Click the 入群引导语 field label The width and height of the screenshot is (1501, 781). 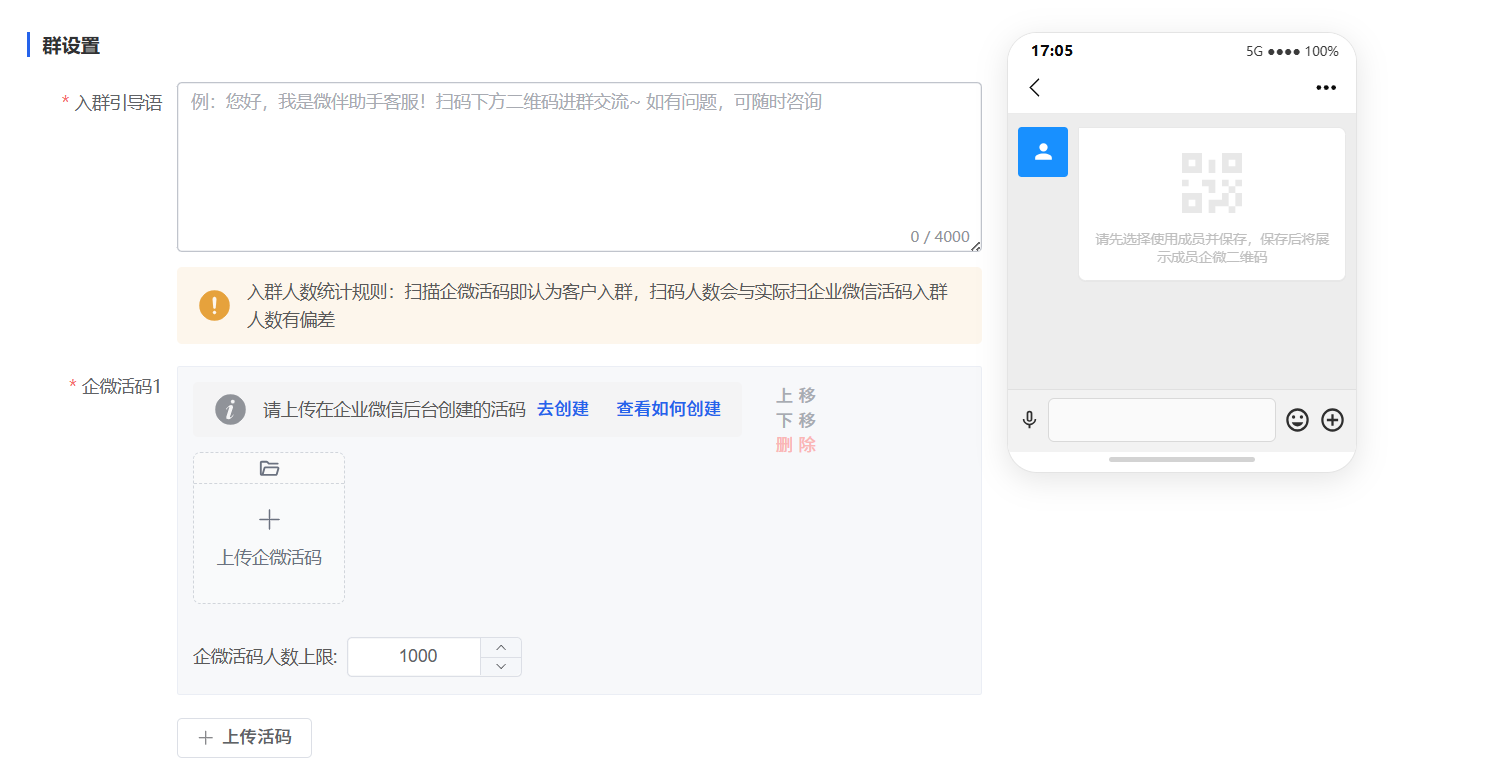[118, 102]
